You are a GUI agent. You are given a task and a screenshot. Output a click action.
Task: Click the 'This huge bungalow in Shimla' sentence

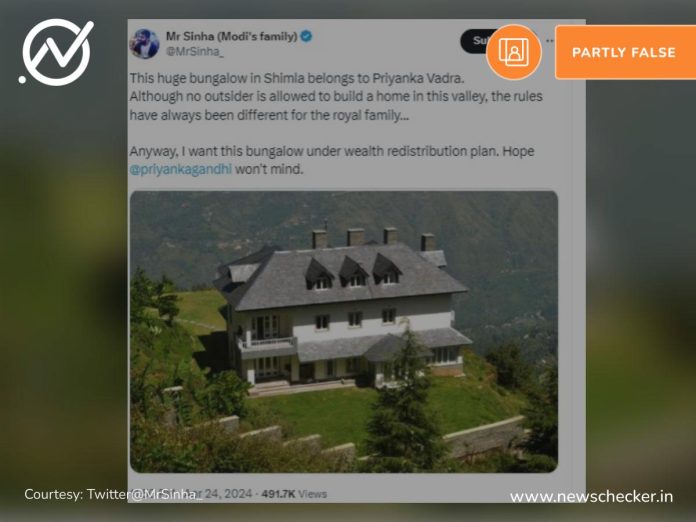tap(297, 78)
